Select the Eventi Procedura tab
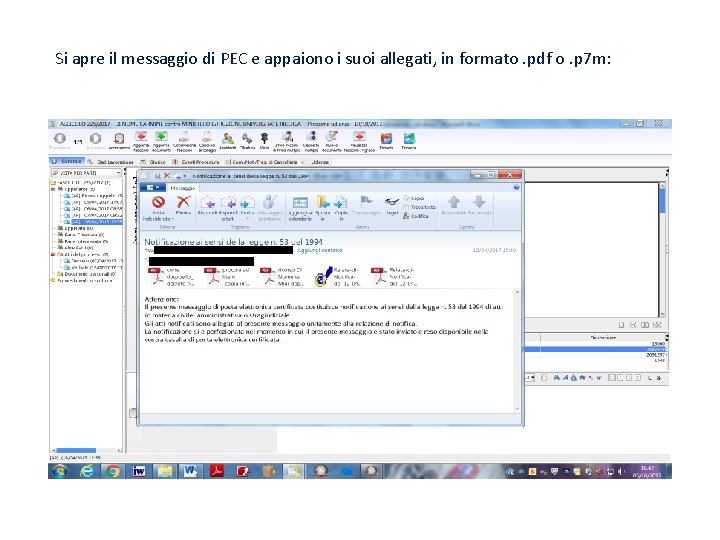The height and width of the screenshot is (540, 720). pos(196,162)
